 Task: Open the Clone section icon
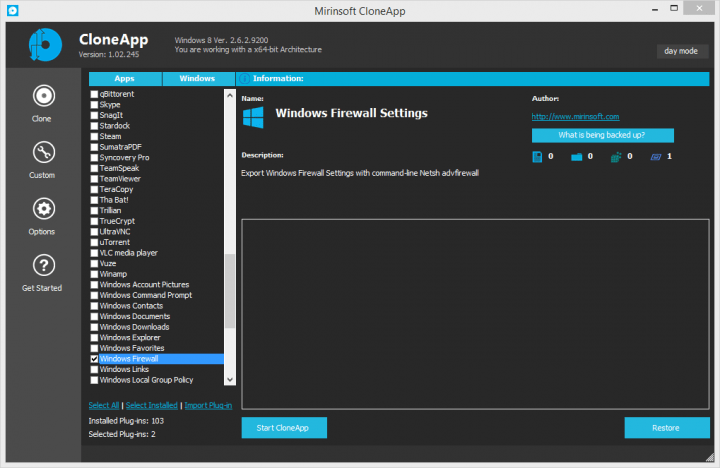(44, 96)
